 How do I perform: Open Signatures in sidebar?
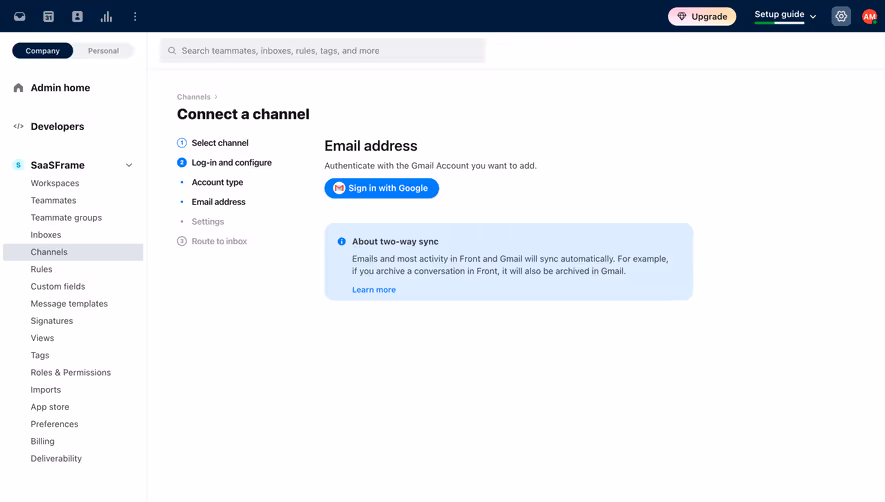[x=51, y=321]
